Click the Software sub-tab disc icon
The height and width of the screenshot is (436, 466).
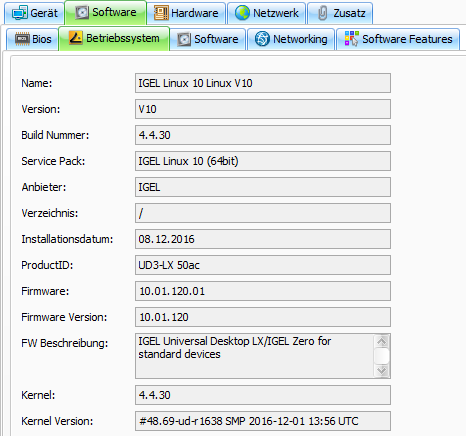[184, 39]
